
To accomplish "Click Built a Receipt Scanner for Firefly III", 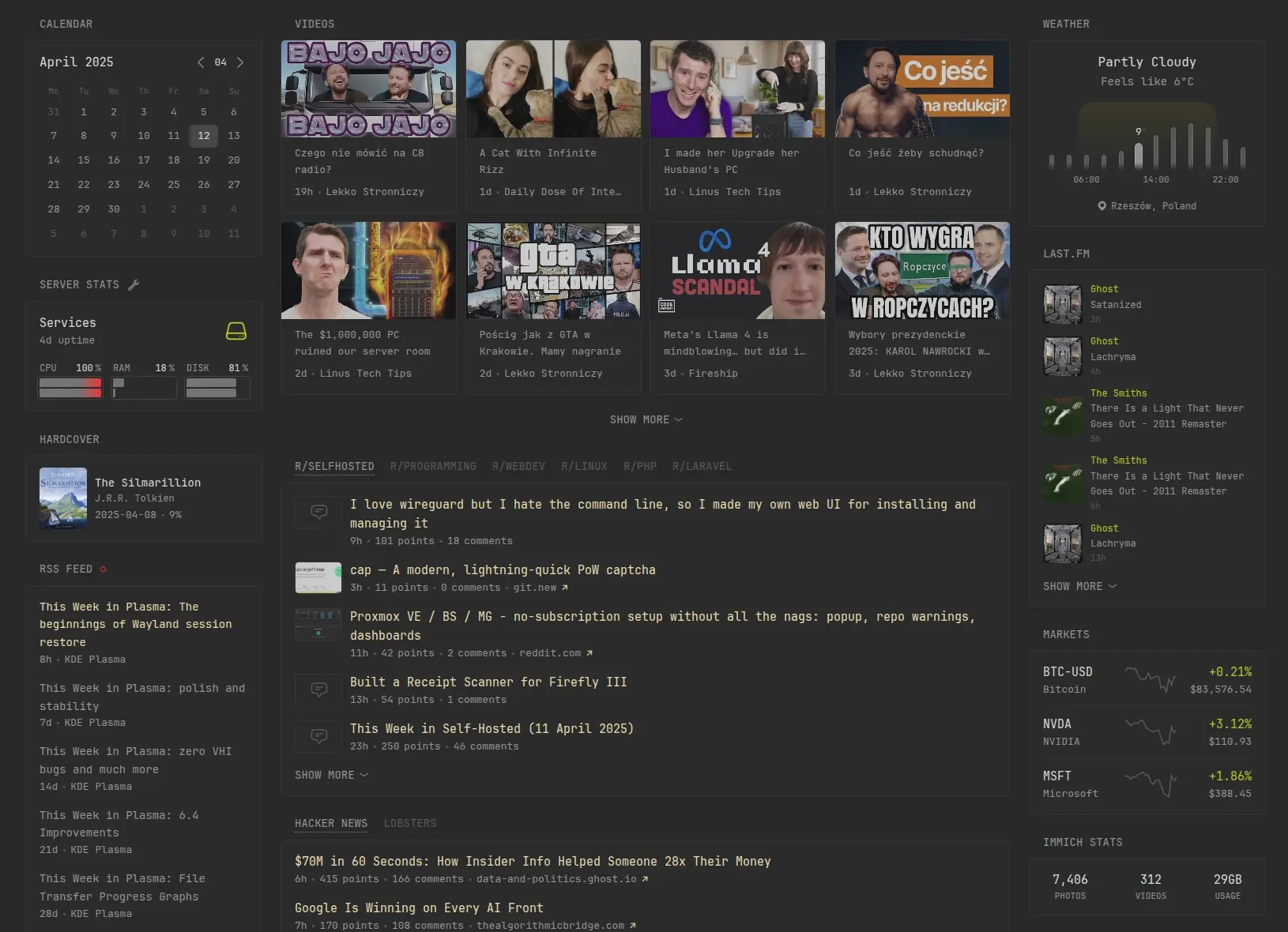I will pos(488,682).
